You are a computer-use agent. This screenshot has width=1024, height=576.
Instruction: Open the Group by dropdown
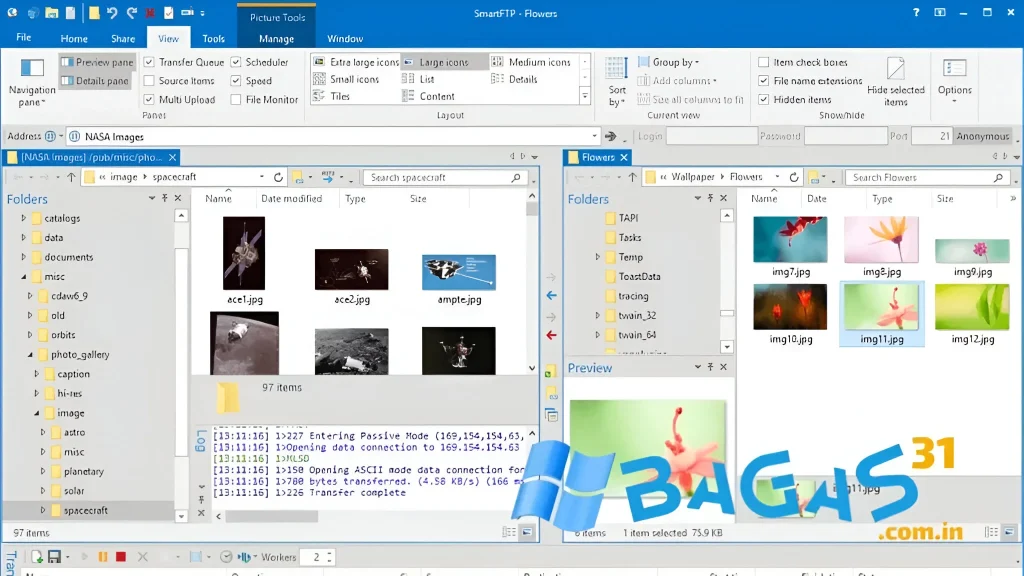pyautogui.click(x=669, y=62)
